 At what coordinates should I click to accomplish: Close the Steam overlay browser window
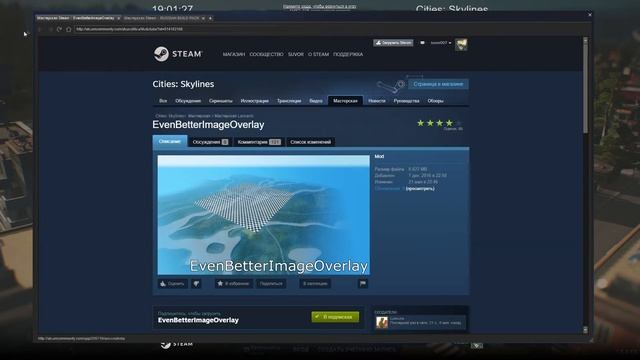(589, 15)
